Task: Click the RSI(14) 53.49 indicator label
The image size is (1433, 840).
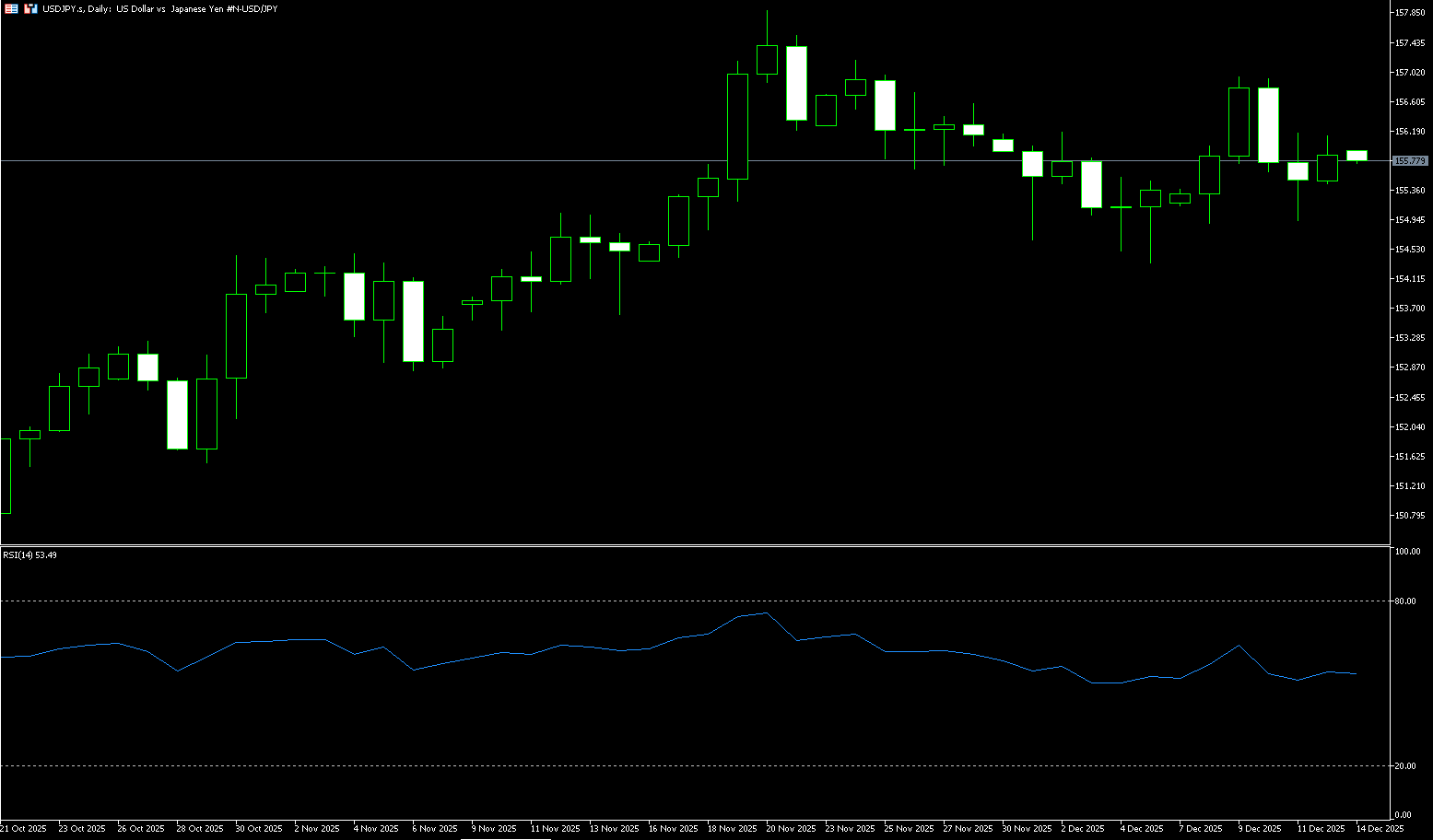Action: (29, 555)
